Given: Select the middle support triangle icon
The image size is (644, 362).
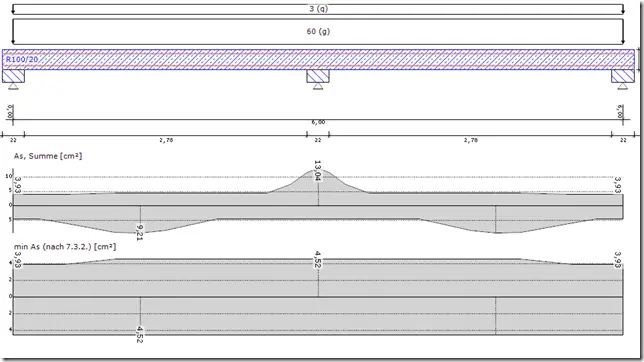Looking at the screenshot, I should (318, 86).
